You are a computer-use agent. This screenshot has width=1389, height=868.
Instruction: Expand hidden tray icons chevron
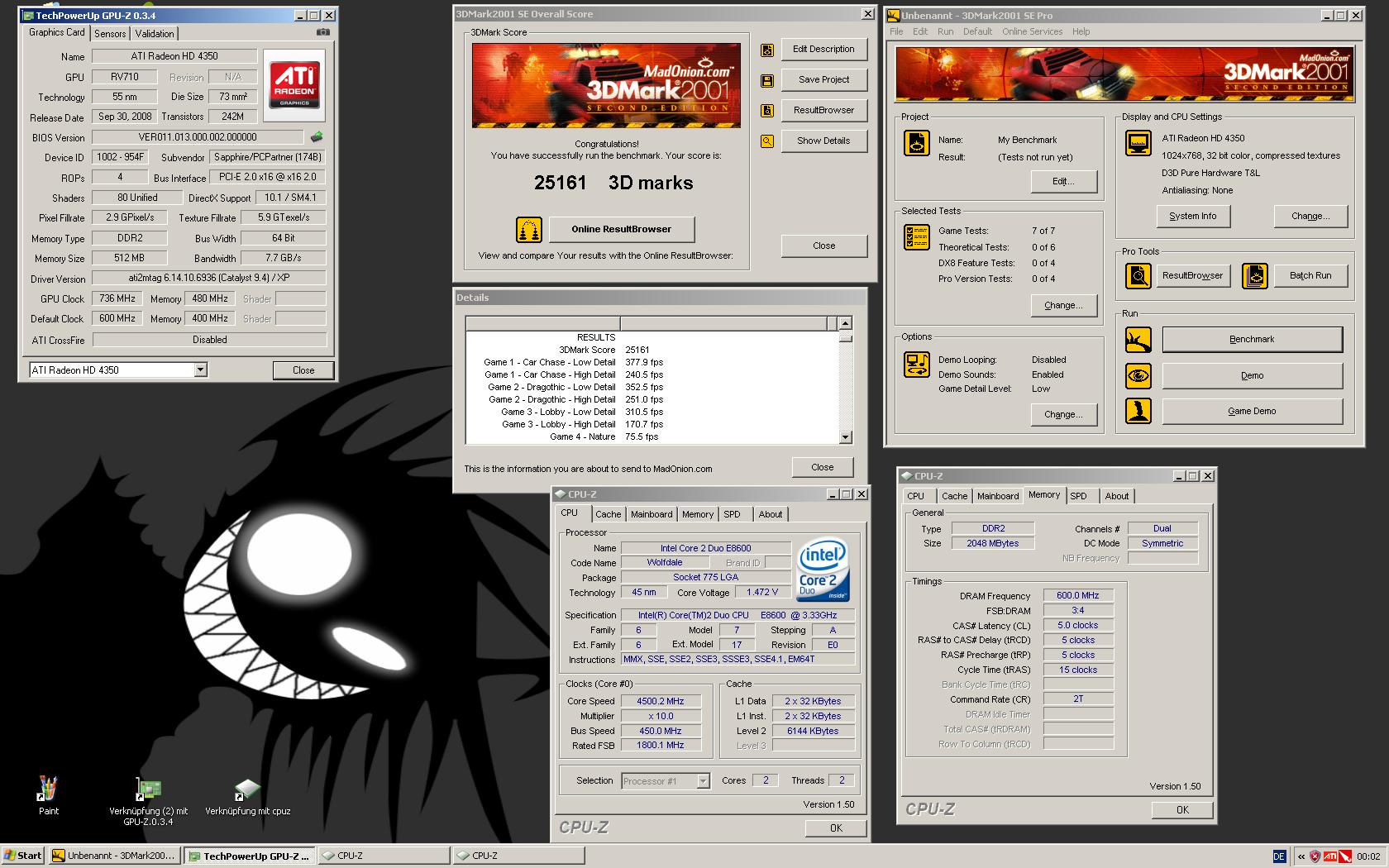tap(1301, 856)
